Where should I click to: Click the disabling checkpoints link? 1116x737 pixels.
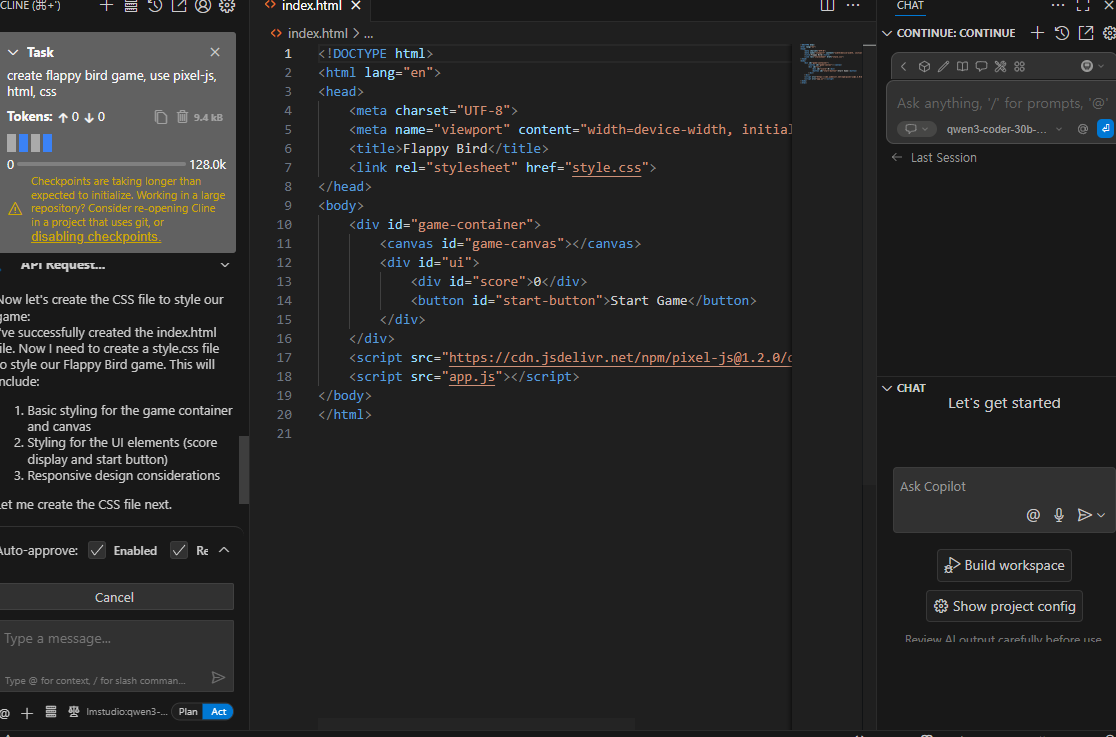96,236
